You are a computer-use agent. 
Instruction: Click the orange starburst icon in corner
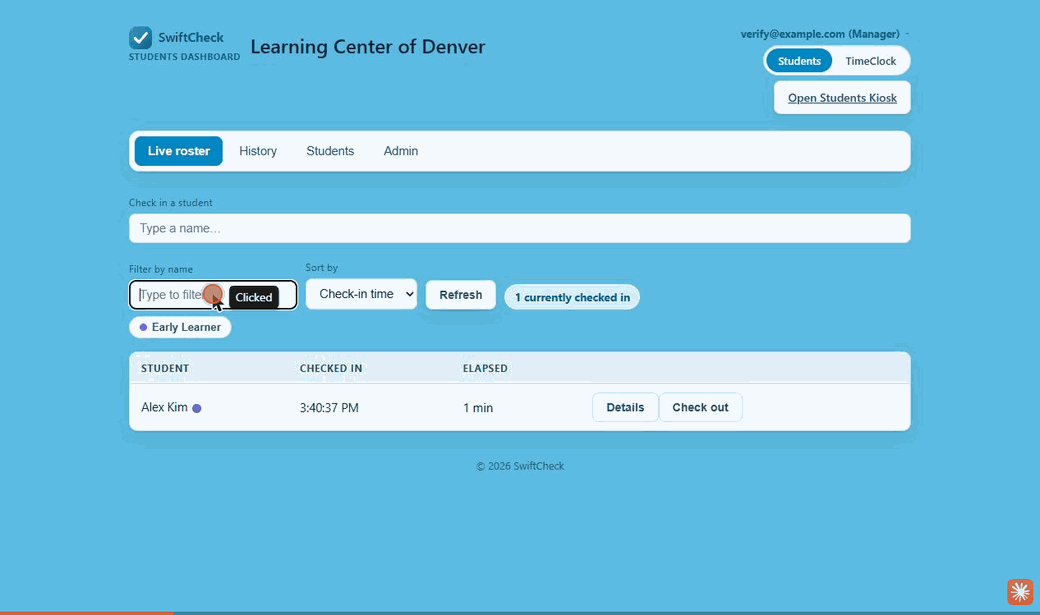tap(1020, 592)
